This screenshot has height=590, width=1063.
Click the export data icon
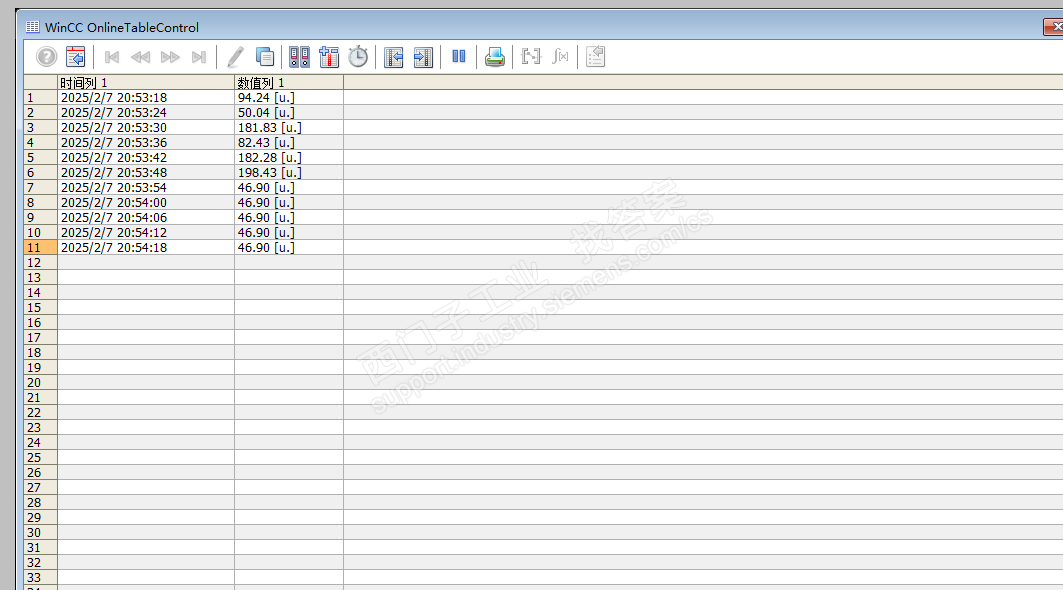coord(595,56)
